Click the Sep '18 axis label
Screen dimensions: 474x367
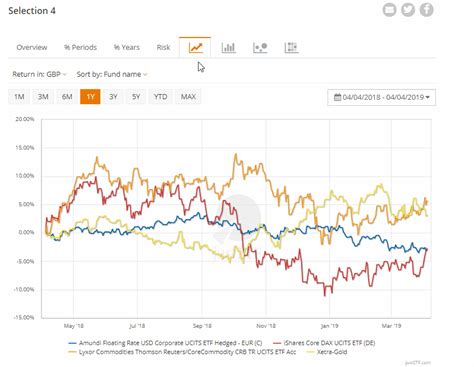tap(202, 326)
